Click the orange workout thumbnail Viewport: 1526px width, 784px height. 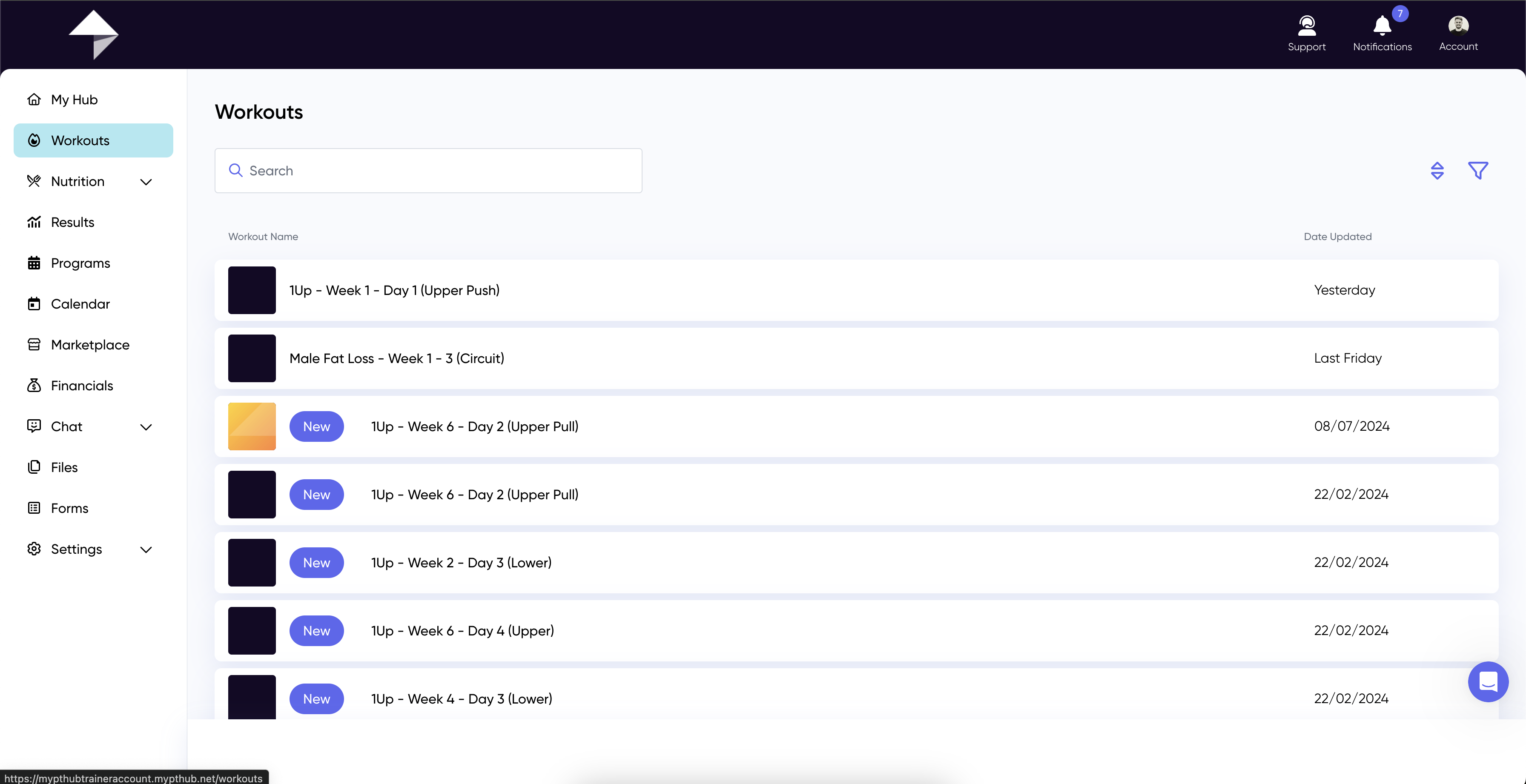(252, 426)
